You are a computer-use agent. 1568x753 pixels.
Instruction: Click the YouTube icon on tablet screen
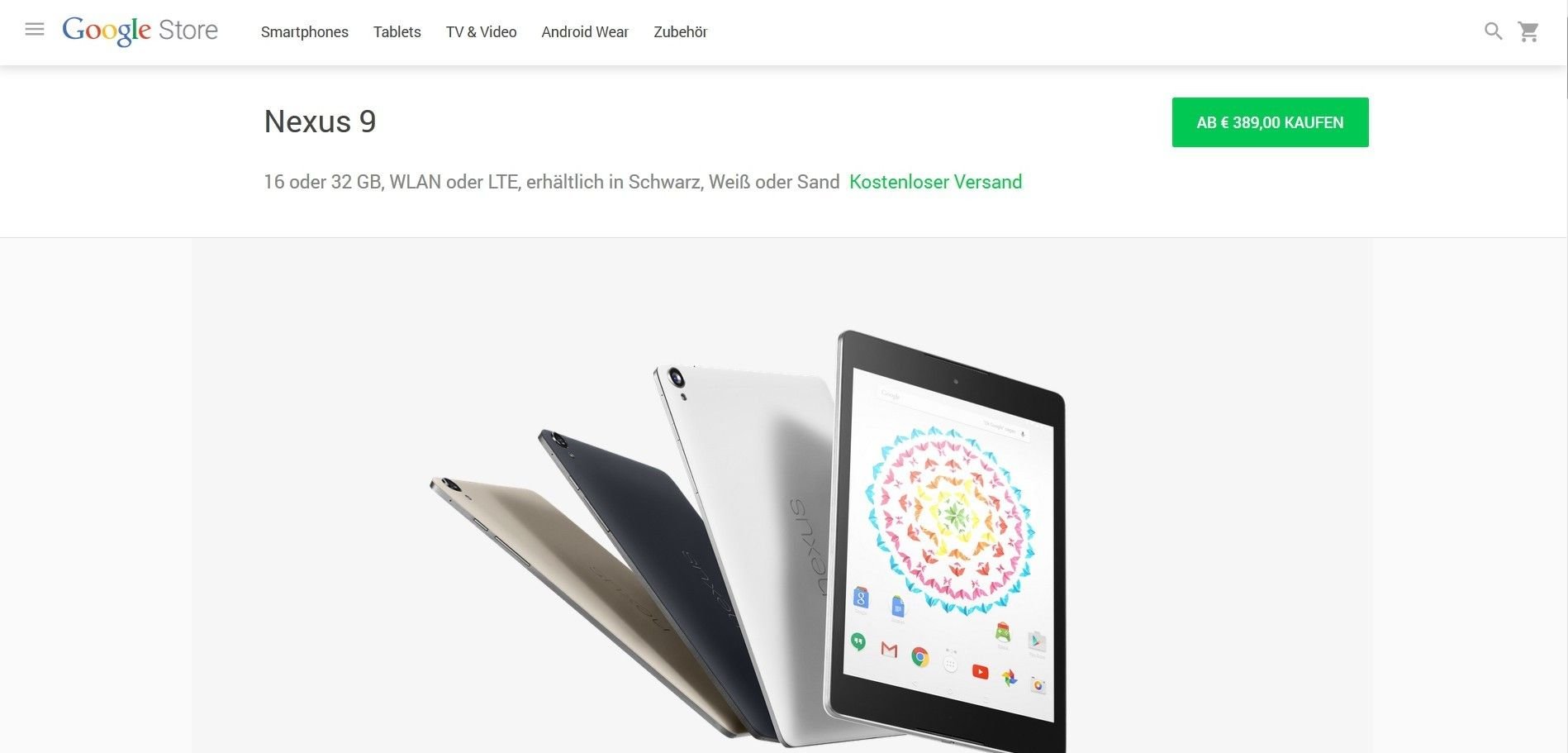pyautogui.click(x=980, y=671)
